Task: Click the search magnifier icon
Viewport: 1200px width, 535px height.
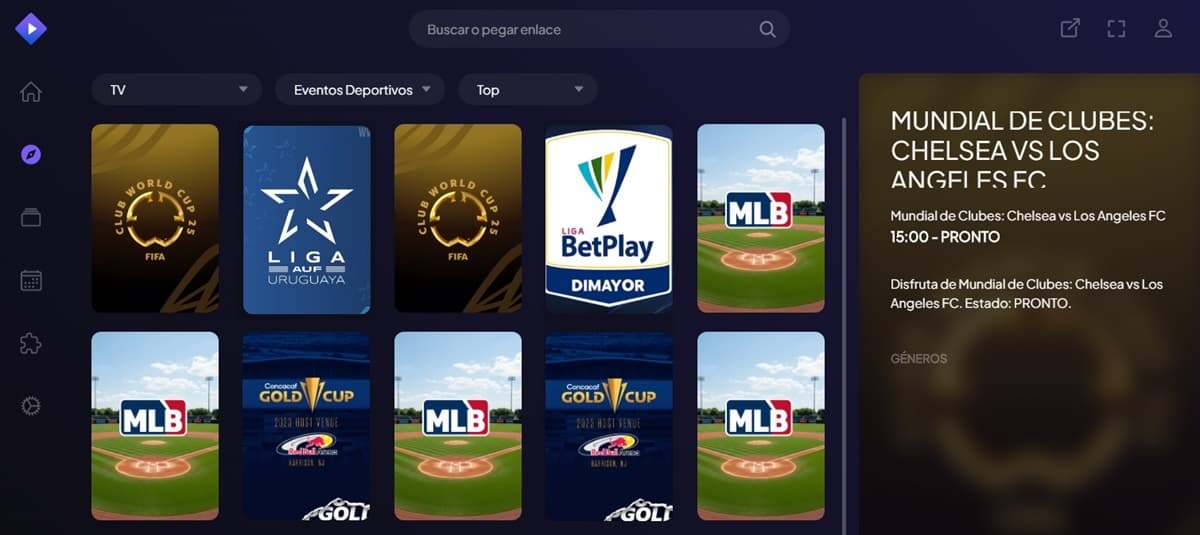Action: pyautogui.click(x=767, y=29)
